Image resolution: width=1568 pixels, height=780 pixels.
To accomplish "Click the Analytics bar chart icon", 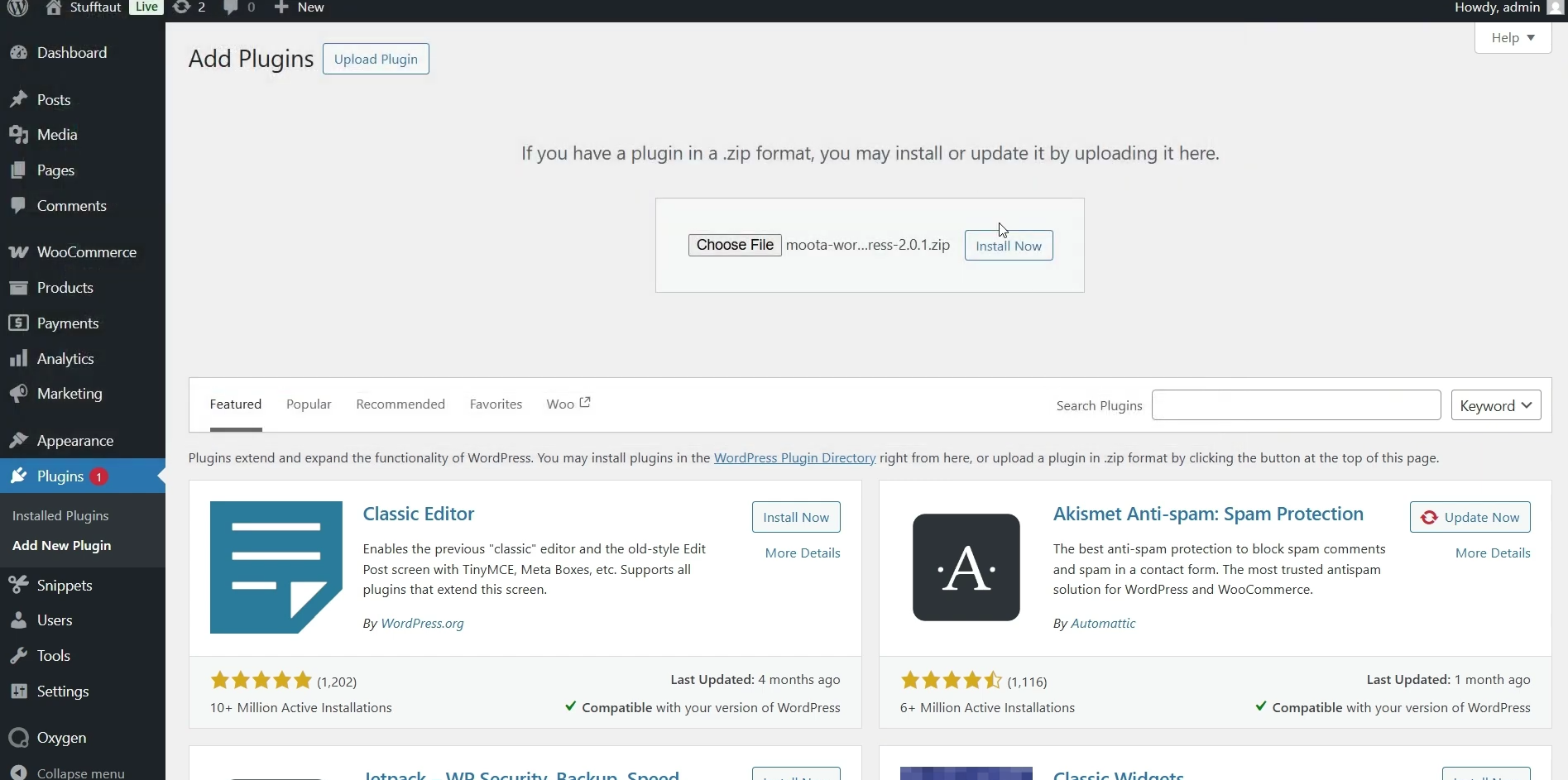I will coord(18,359).
